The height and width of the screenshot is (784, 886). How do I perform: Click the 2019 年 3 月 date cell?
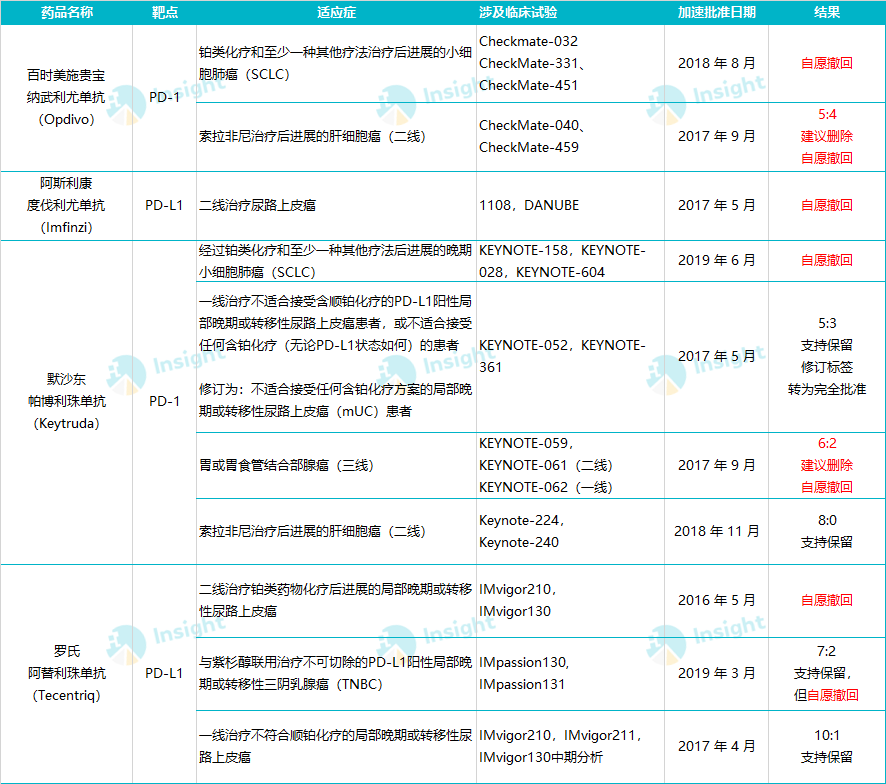(x=716, y=674)
